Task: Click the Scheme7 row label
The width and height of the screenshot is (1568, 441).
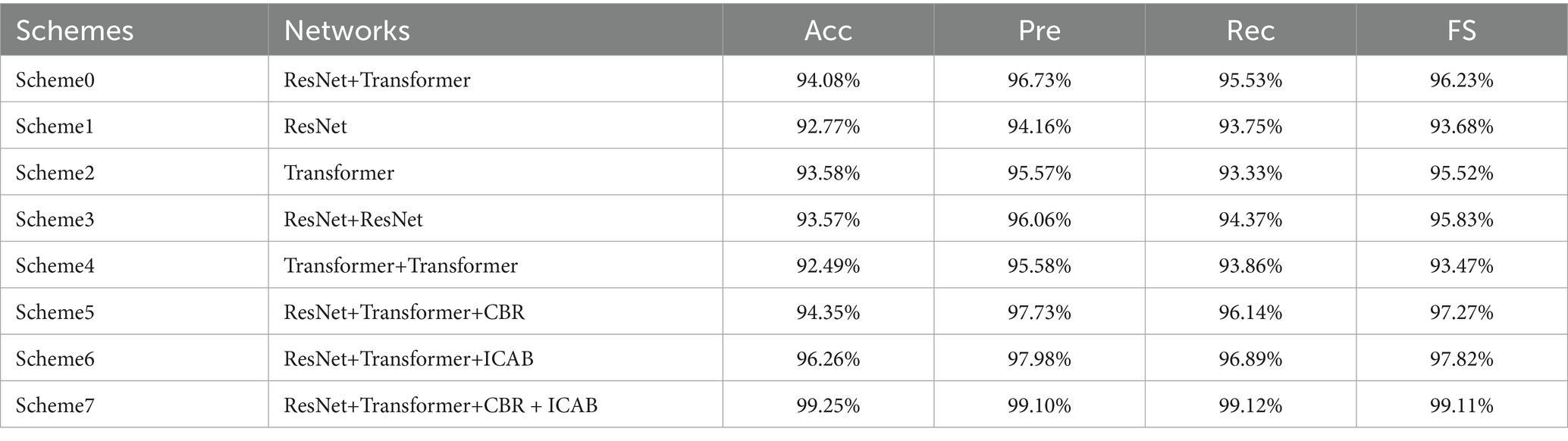Action: 55,405
